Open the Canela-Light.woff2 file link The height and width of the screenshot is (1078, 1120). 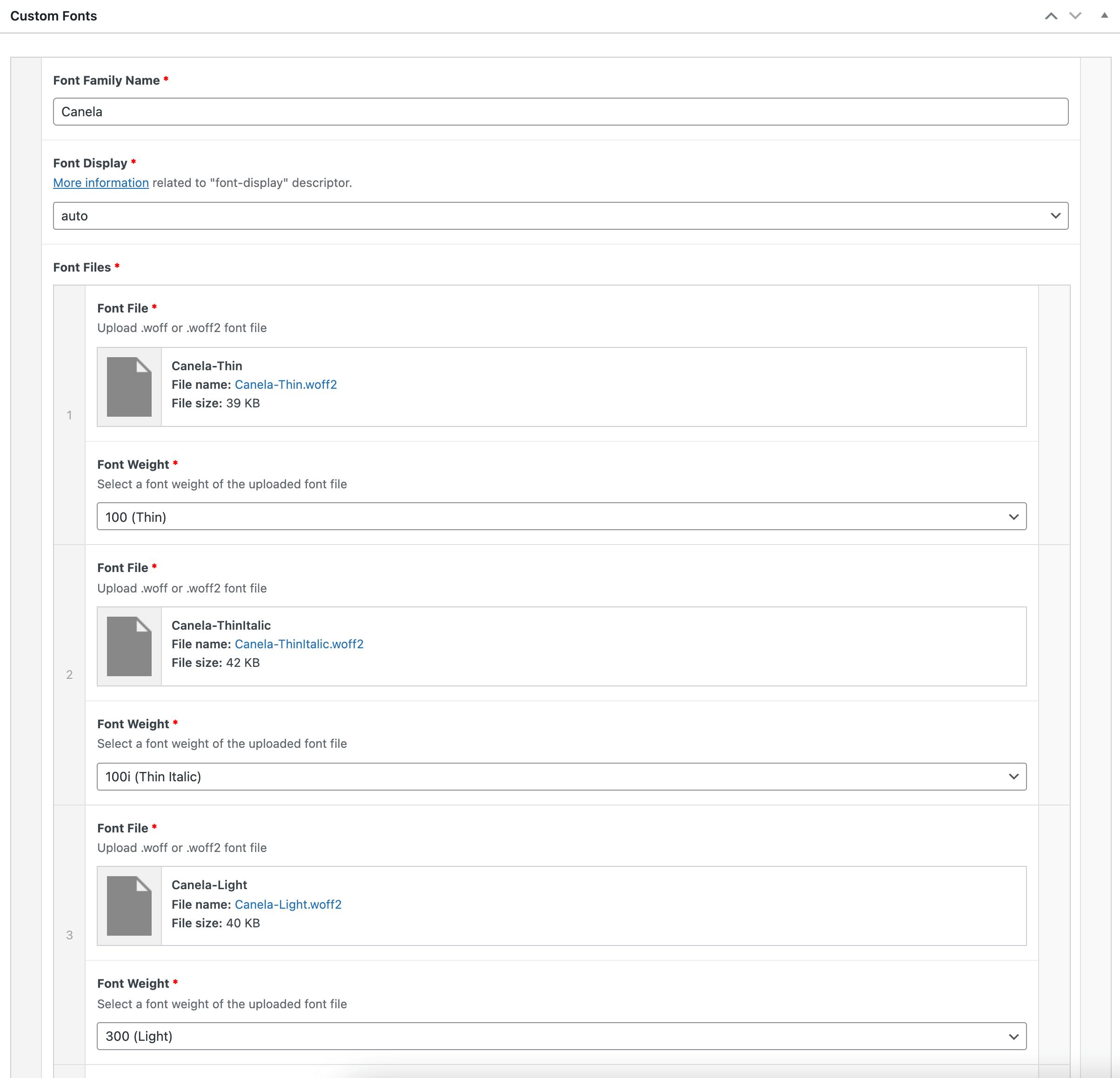tap(288, 905)
